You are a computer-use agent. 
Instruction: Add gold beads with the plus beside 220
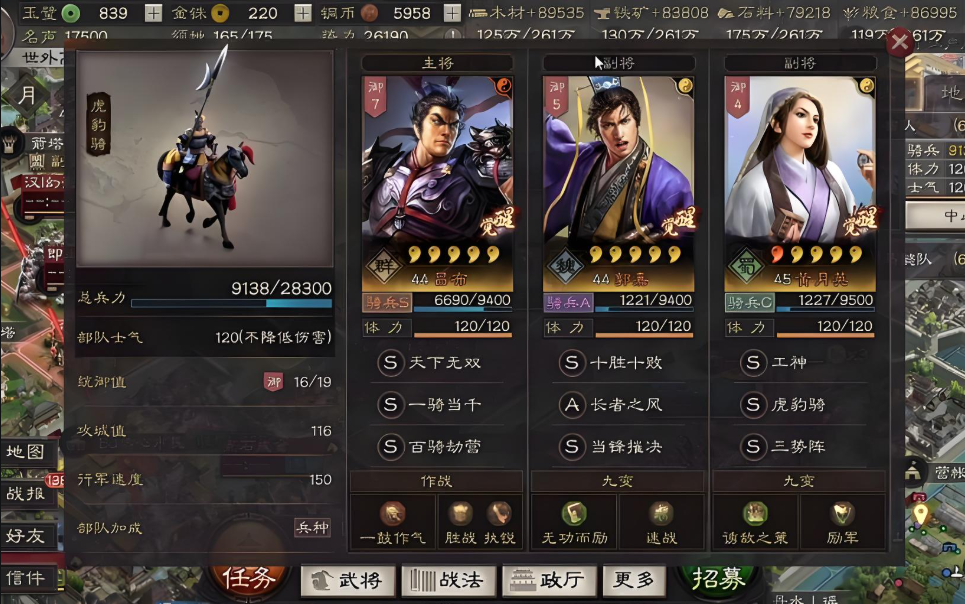(302, 12)
